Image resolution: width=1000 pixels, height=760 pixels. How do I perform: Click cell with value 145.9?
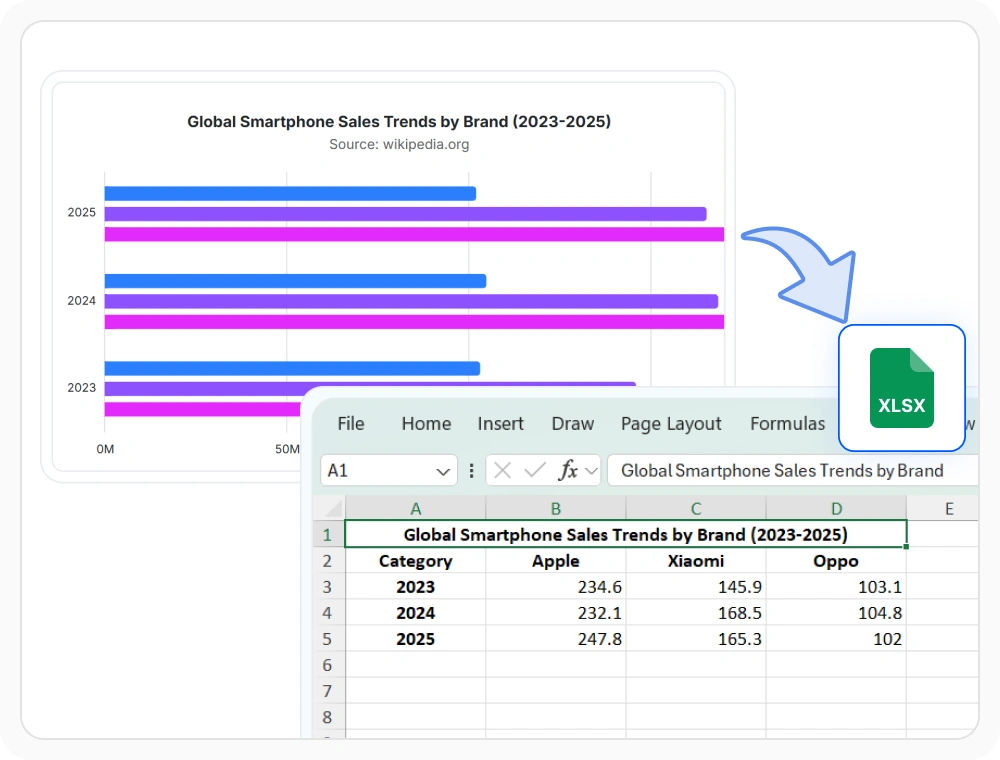pyautogui.click(x=696, y=587)
